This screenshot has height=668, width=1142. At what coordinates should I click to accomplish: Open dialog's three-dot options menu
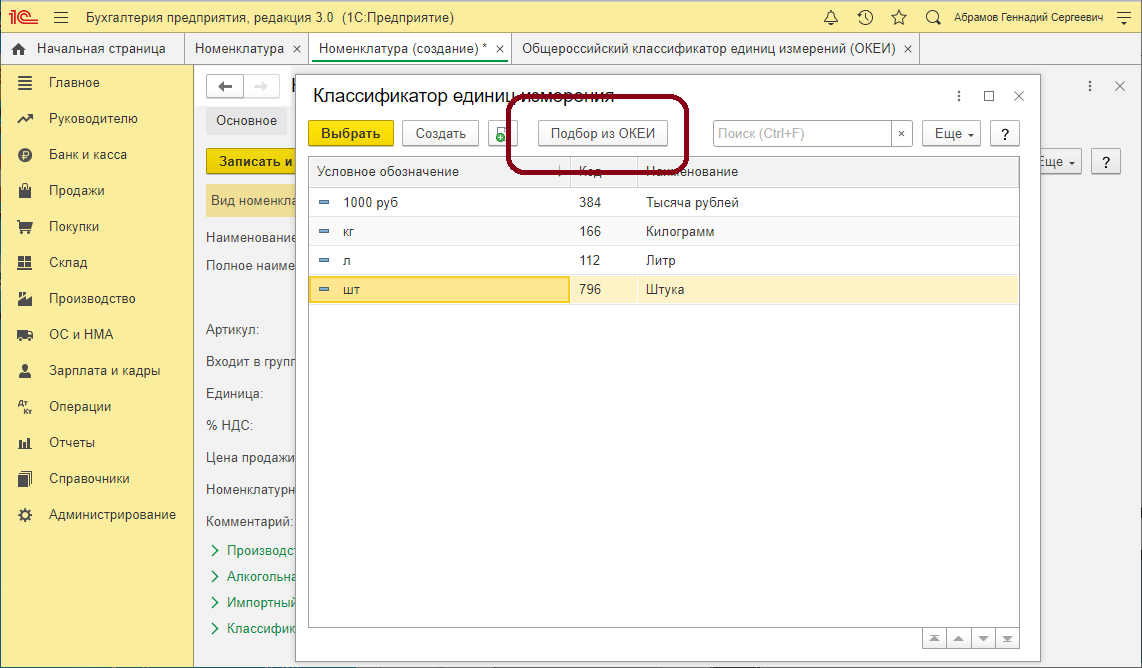959,96
